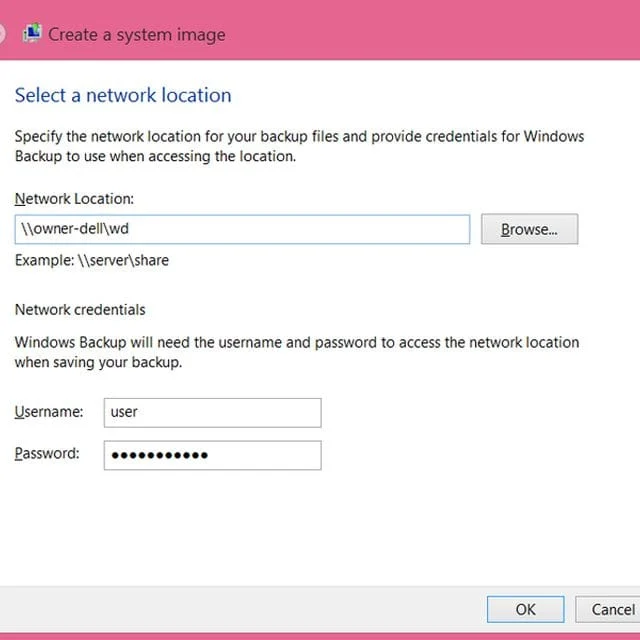Click the "Network Location:" label
This screenshot has width=640, height=640.
(74, 199)
